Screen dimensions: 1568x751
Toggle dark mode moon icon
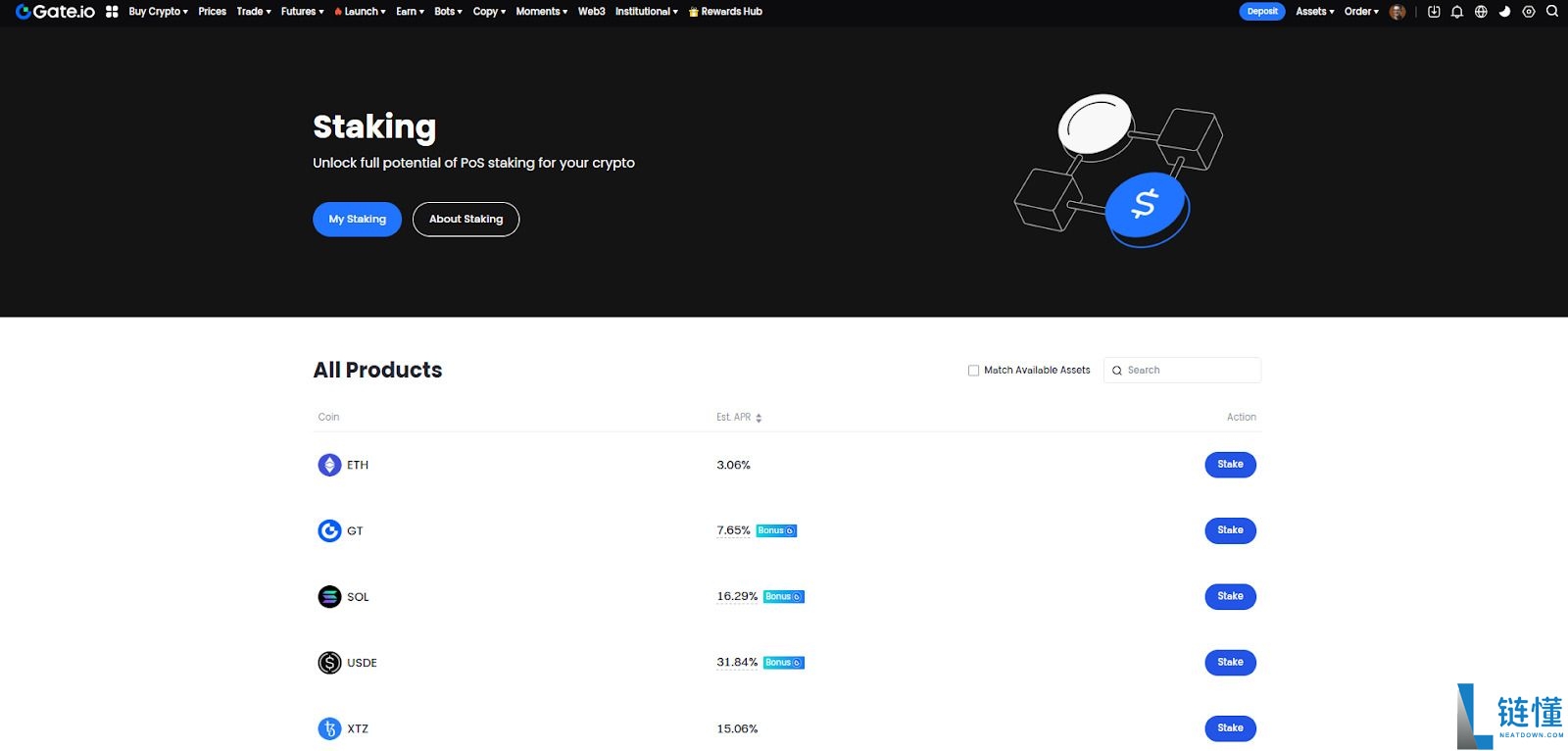point(1504,12)
